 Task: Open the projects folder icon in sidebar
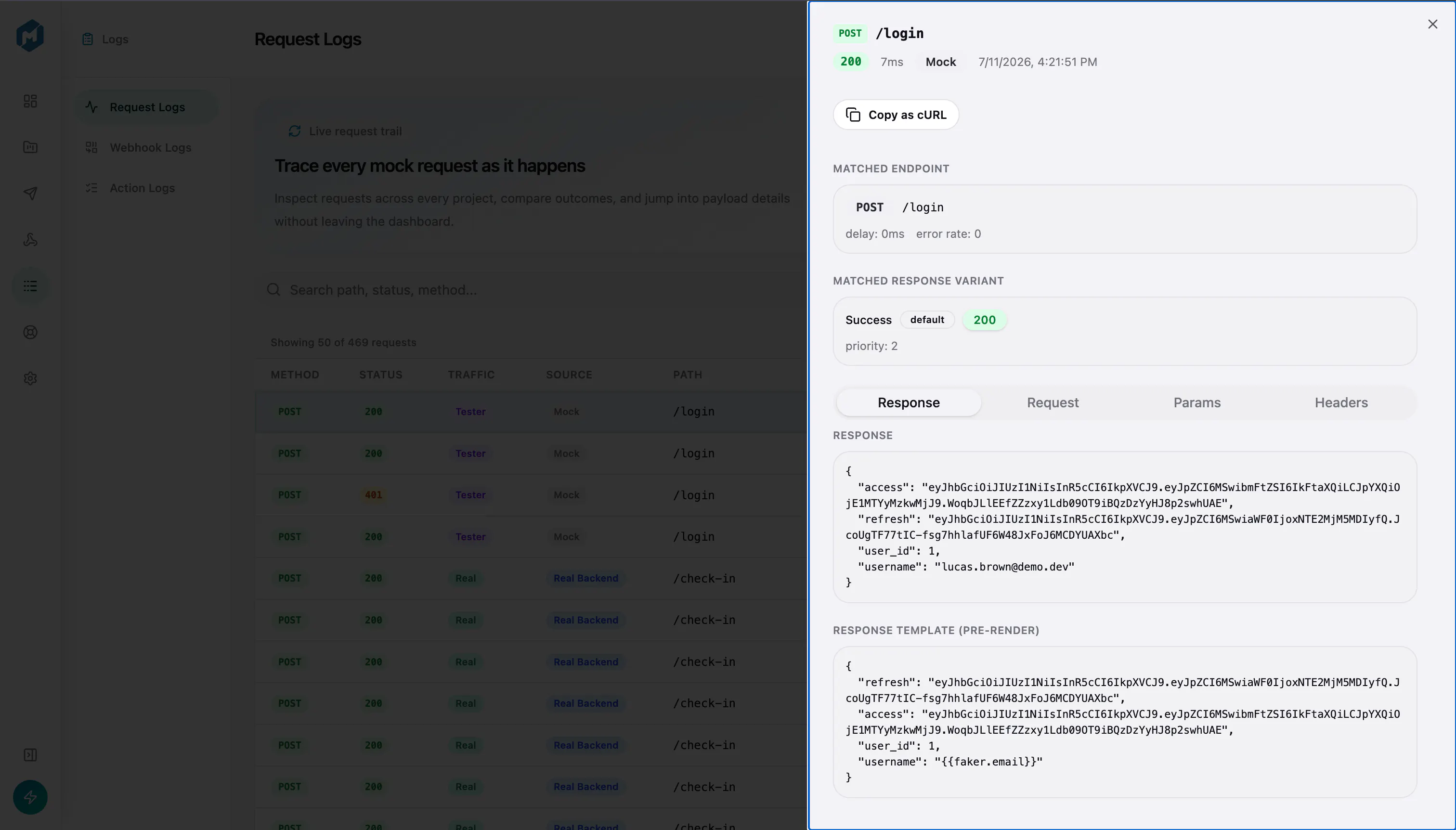tap(30, 147)
